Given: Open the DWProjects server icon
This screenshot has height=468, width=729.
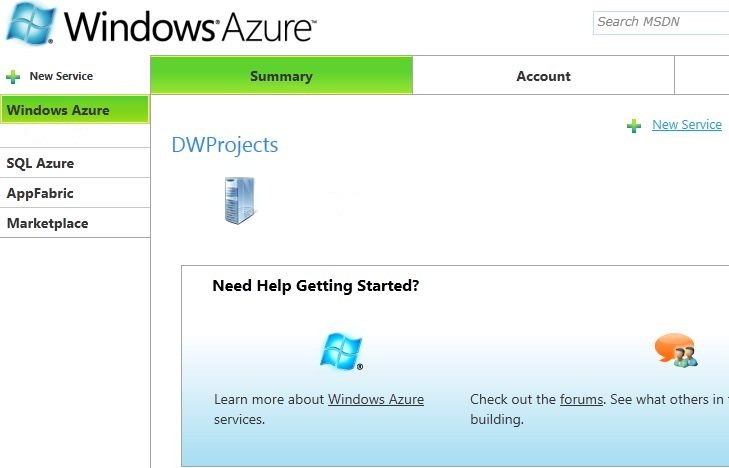Looking at the screenshot, I should coord(239,200).
